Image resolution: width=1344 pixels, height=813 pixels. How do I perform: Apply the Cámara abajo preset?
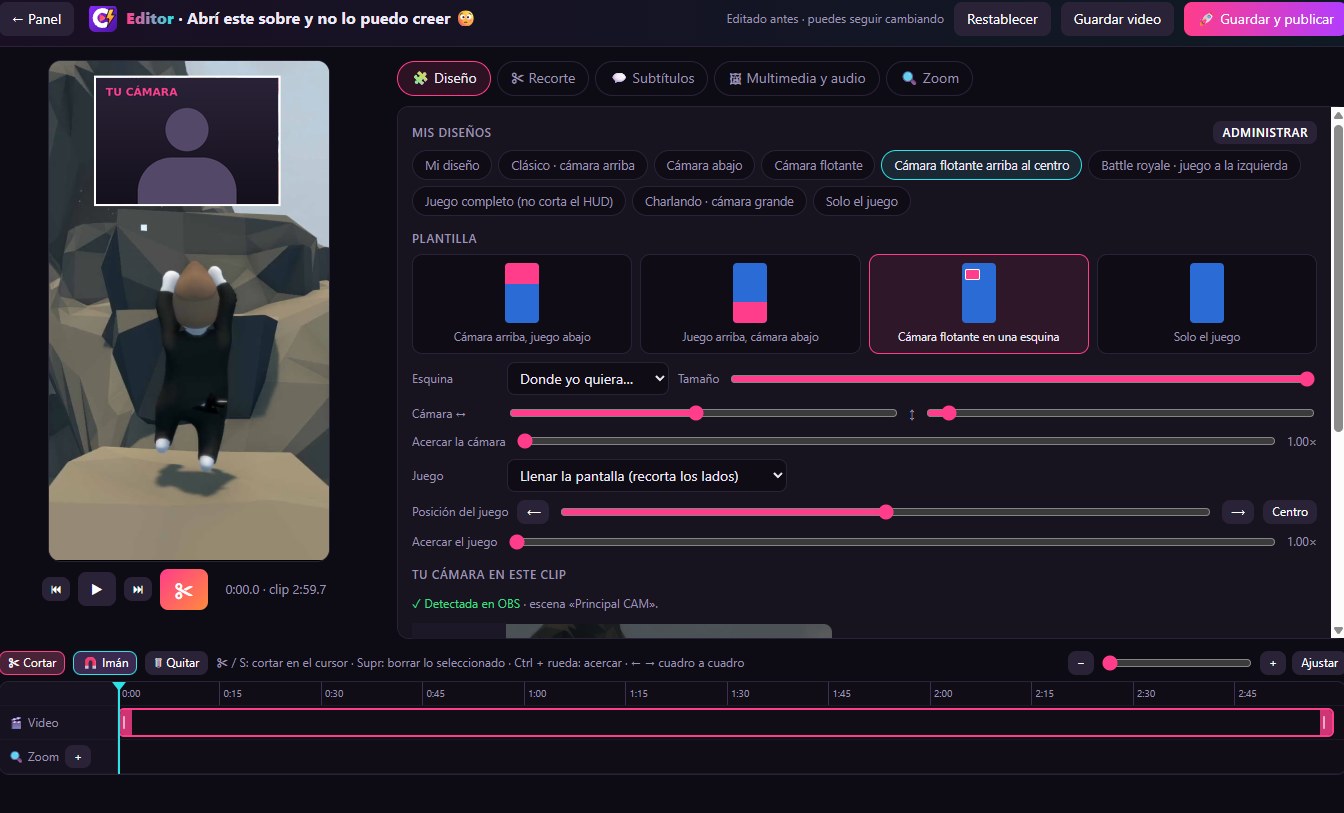(x=704, y=165)
